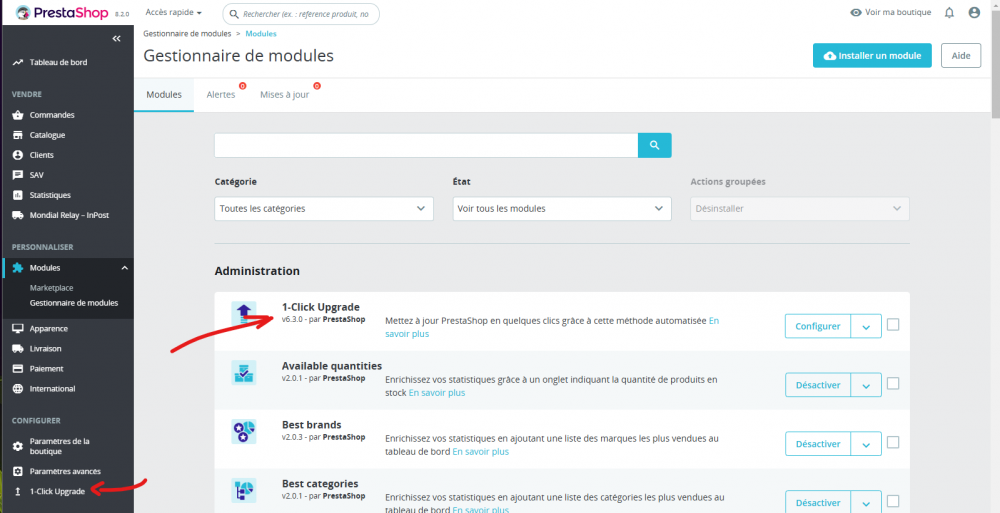Click the 1-Click Upgrade module logo
1000x513 pixels.
[x=244, y=314]
